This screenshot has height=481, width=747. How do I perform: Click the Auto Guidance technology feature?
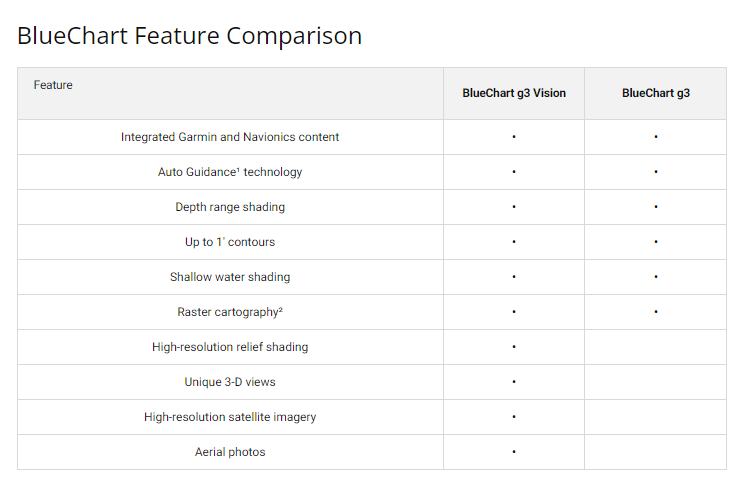[230, 172]
